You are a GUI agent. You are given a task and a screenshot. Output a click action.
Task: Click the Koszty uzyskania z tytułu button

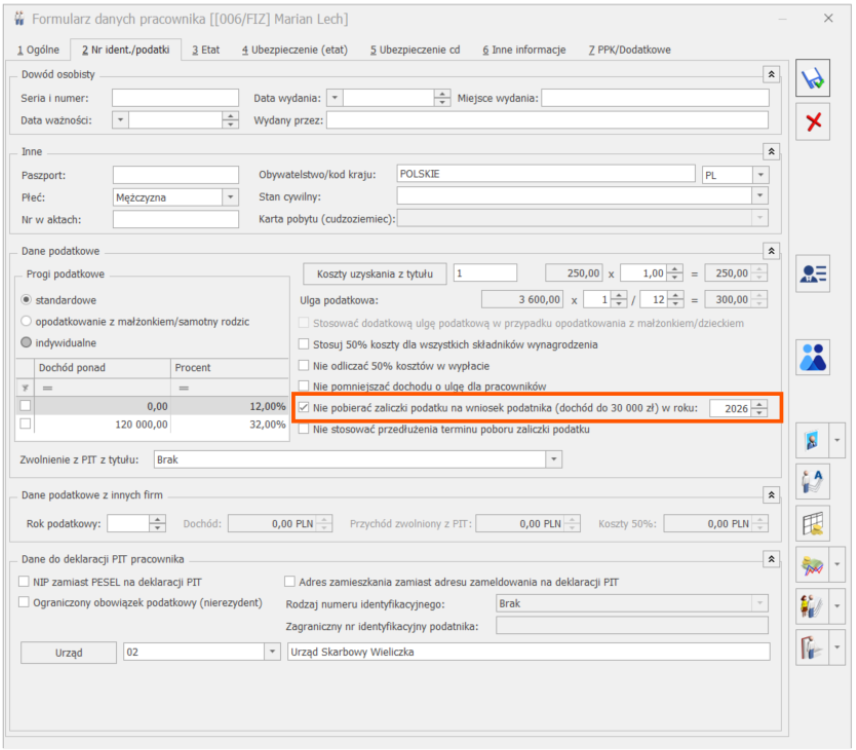tap(374, 273)
